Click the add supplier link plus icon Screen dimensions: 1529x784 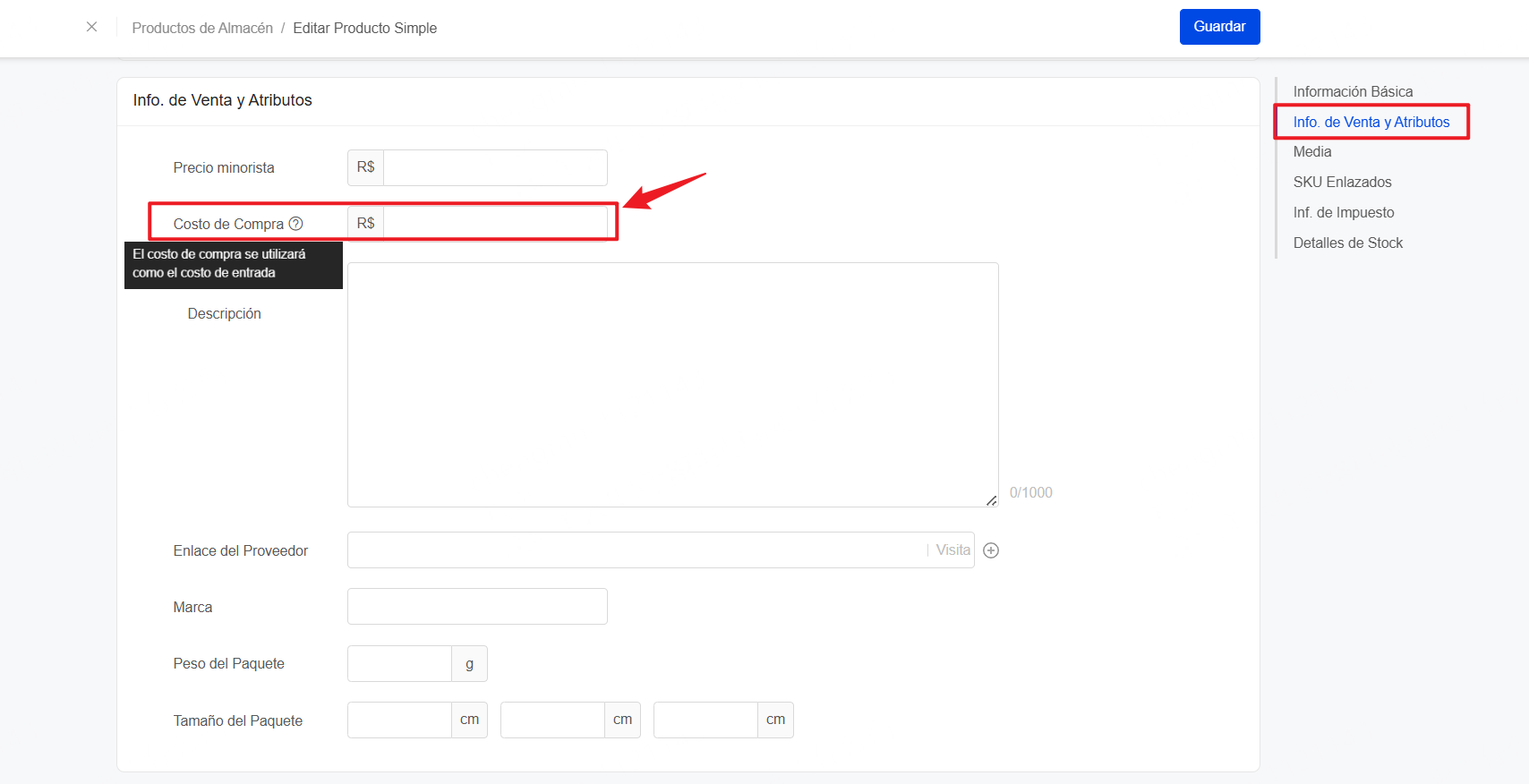pyautogui.click(x=991, y=550)
